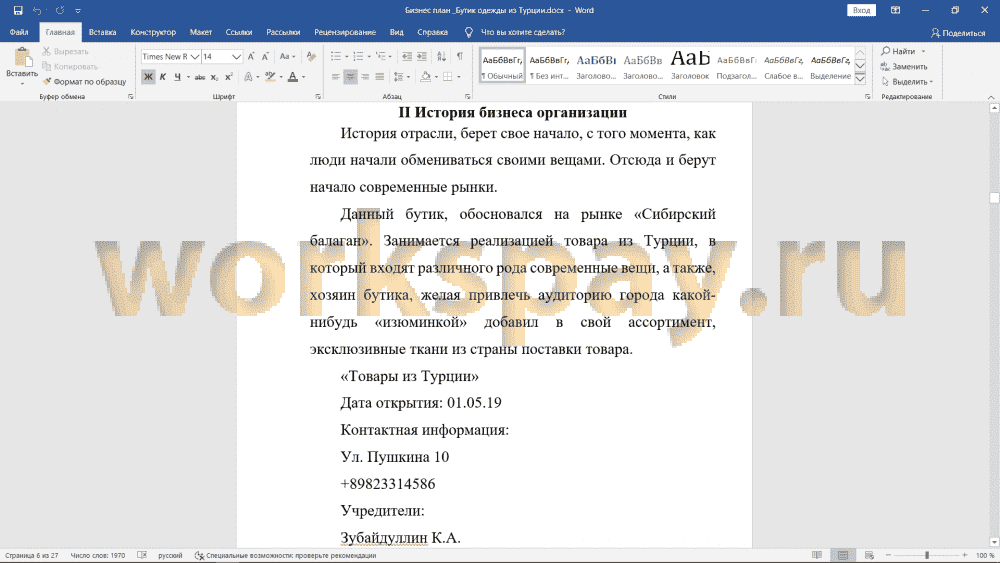The width and height of the screenshot is (1000, 563).
Task: Open the lightbulb 'Что вы хотите сделать?' search
Action: pos(469,32)
